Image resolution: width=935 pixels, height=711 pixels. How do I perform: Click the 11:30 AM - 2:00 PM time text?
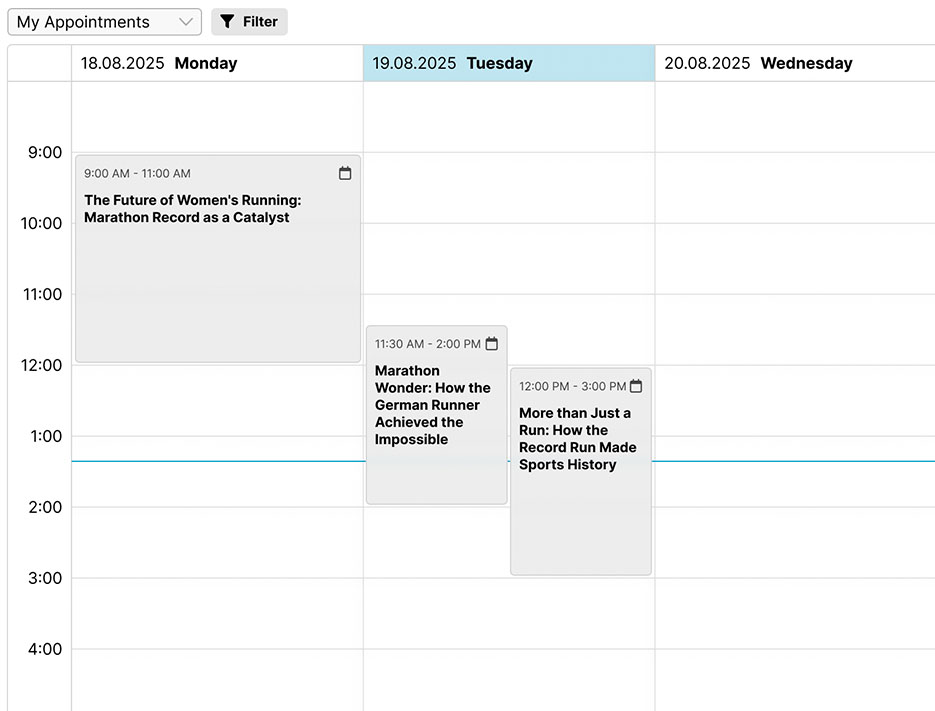427,344
